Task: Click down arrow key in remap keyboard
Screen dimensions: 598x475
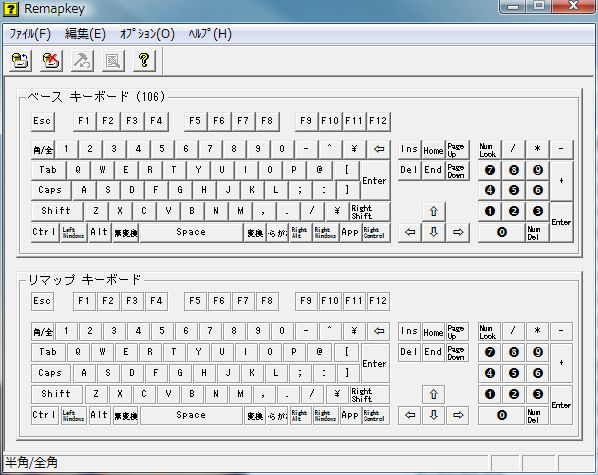Action: click(433, 415)
